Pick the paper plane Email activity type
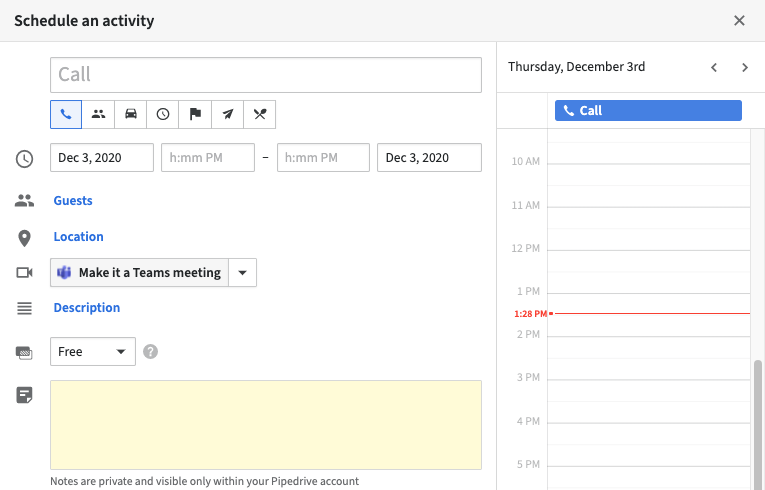The height and width of the screenshot is (490, 765). coord(227,114)
